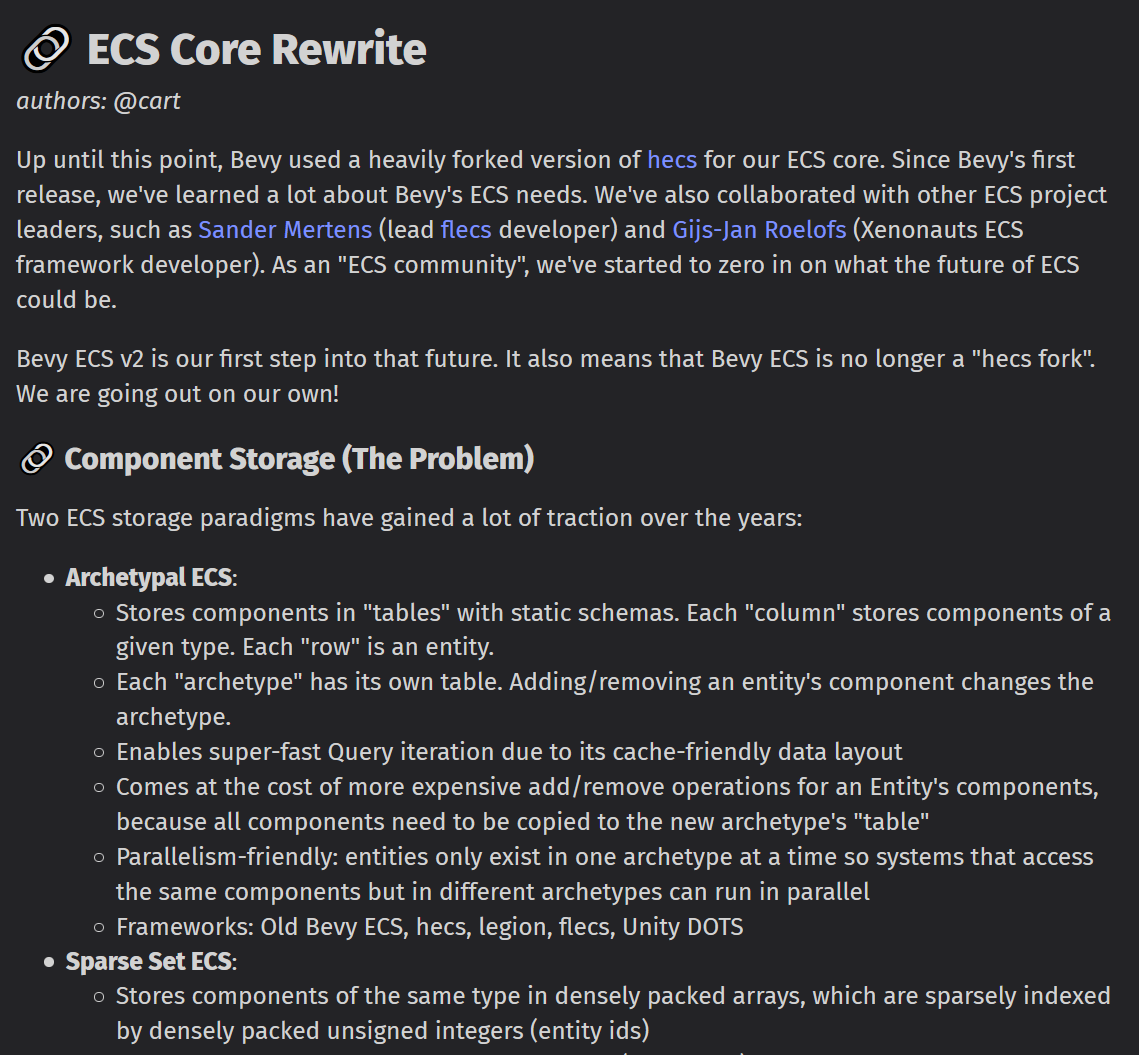Click the Parallelism-friendly sub-bullet text

(x=604, y=874)
